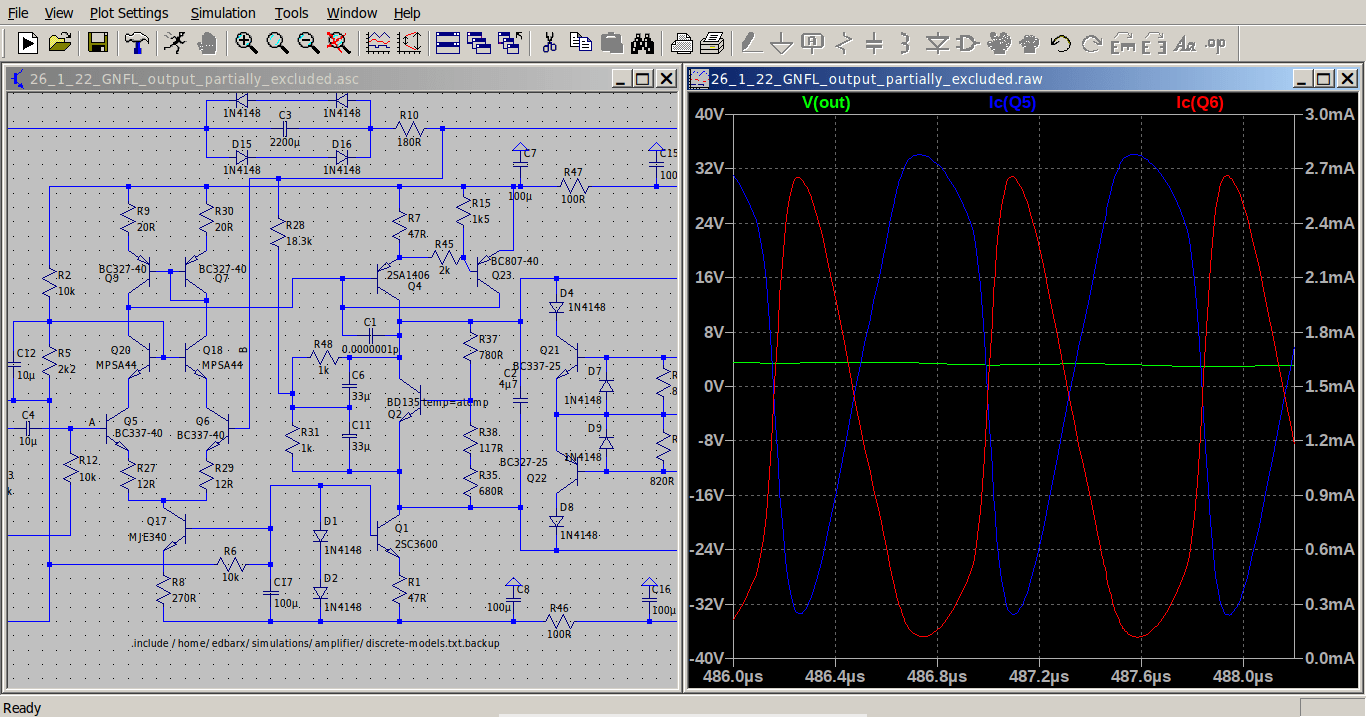Click the C3 2200µ capacitor label

[x=285, y=141]
